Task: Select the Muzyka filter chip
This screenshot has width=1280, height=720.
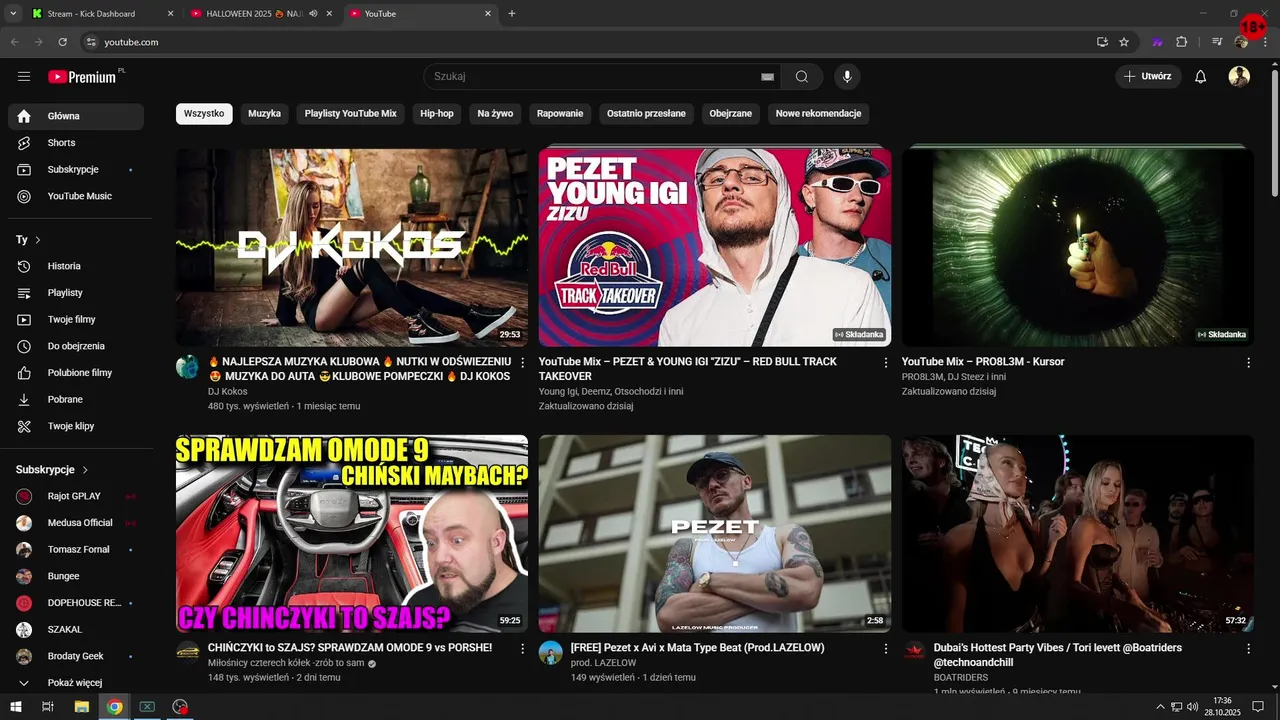Action: (x=264, y=114)
